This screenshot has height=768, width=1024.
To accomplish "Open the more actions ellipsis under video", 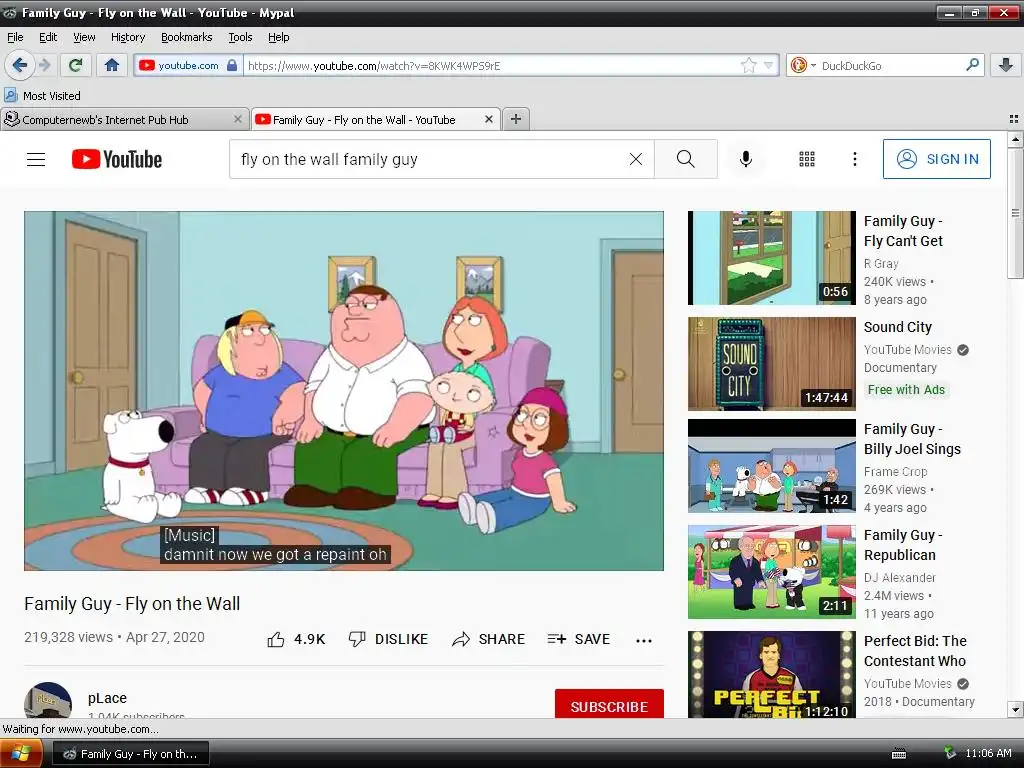I will [x=644, y=640].
